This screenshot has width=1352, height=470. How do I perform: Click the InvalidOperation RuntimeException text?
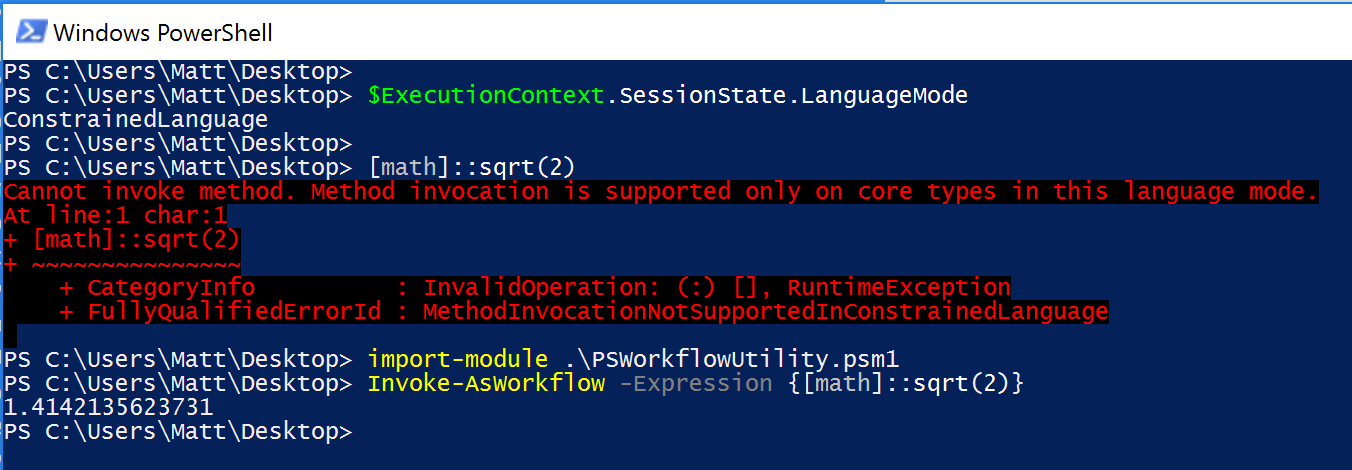(x=717, y=288)
